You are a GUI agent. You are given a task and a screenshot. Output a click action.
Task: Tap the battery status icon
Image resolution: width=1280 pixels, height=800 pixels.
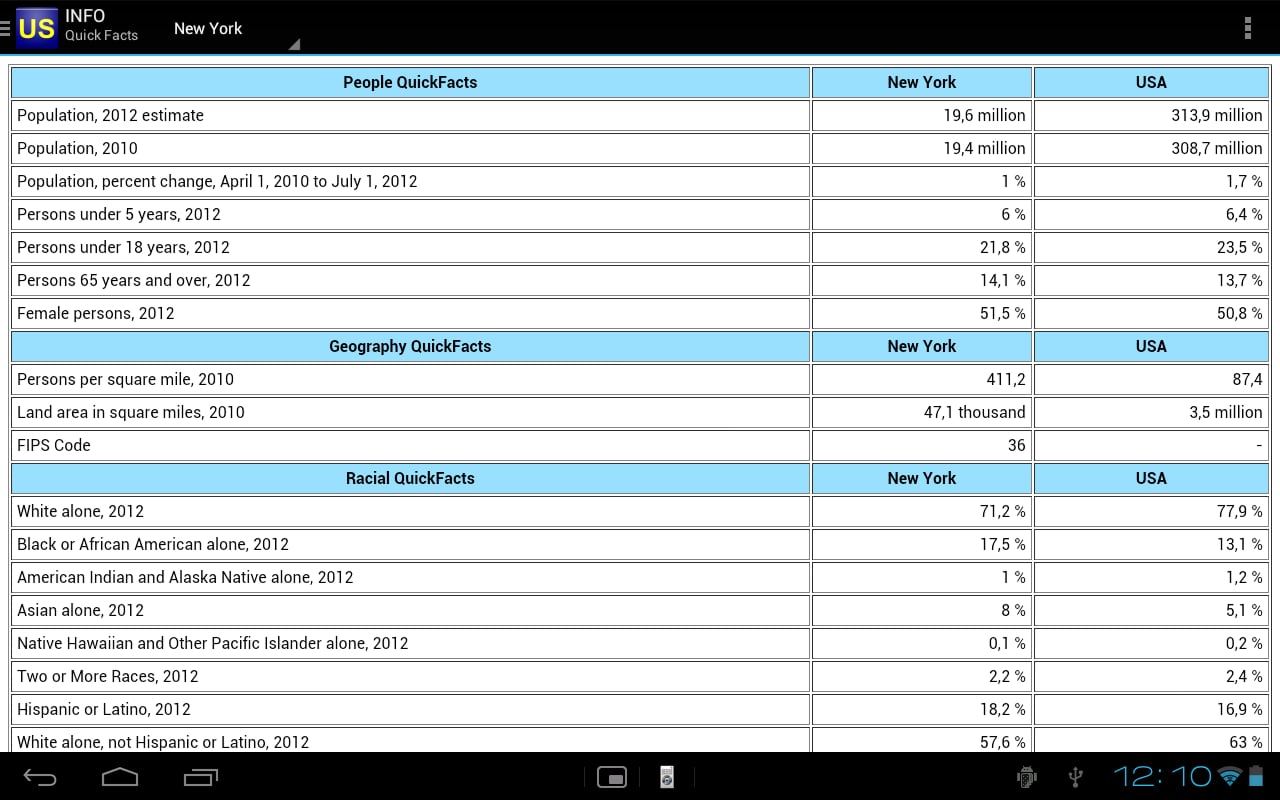point(1256,776)
